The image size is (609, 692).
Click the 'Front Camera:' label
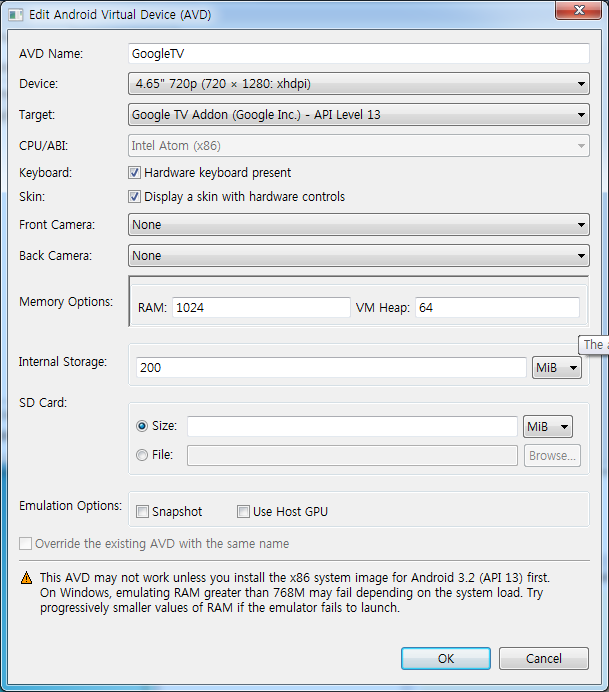pyautogui.click(x=56, y=225)
